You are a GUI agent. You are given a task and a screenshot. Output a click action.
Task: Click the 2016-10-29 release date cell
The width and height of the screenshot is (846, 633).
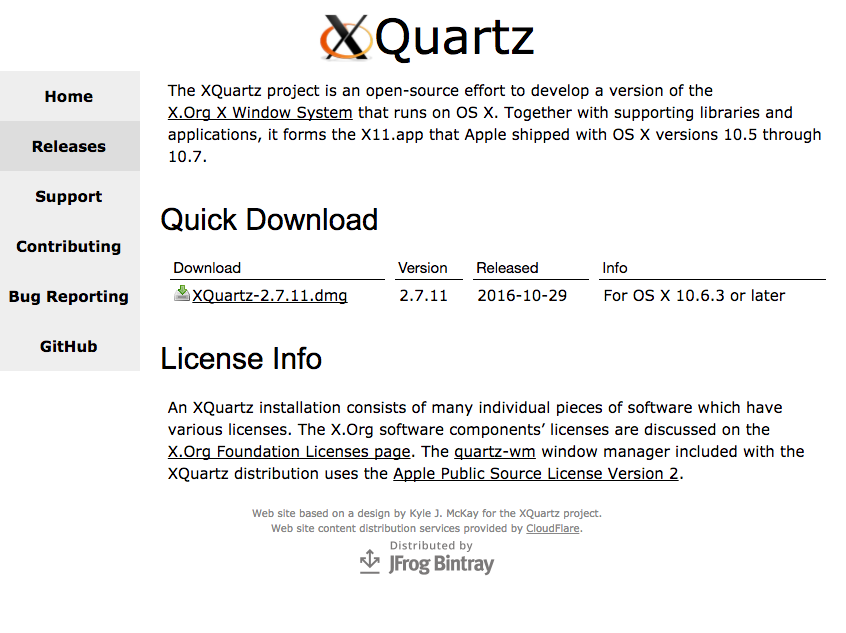click(522, 296)
